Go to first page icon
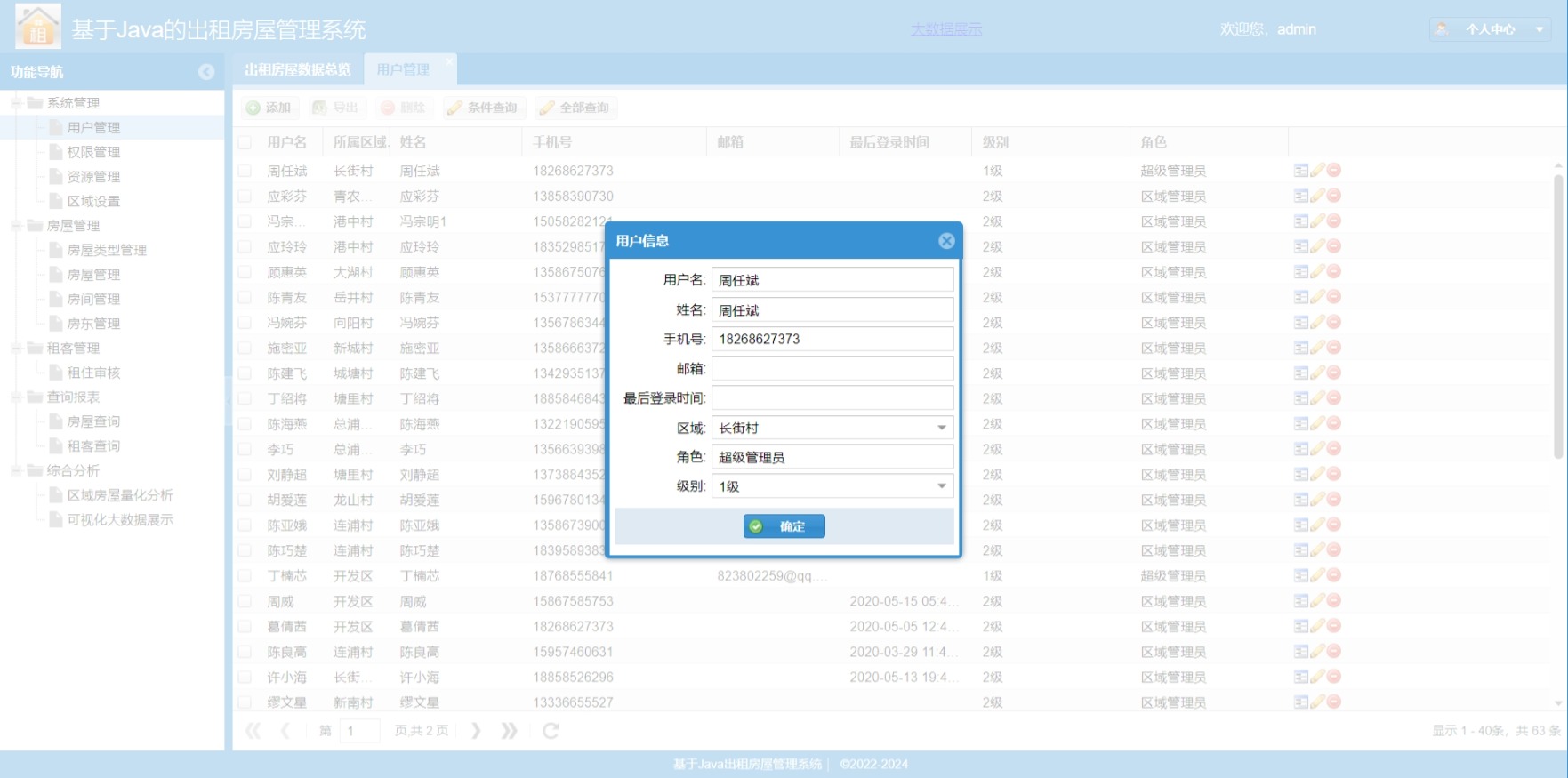Viewport: 1568px width, 778px height. click(253, 731)
